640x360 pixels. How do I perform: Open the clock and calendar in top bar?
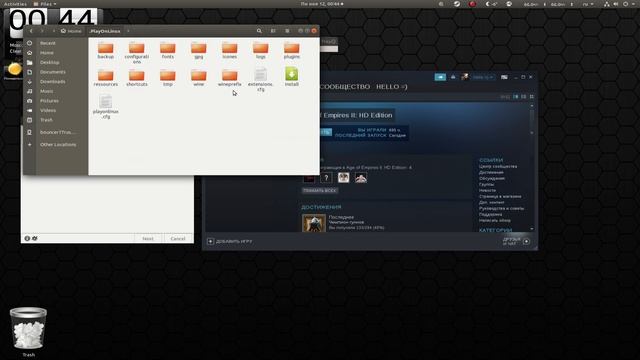322,4
